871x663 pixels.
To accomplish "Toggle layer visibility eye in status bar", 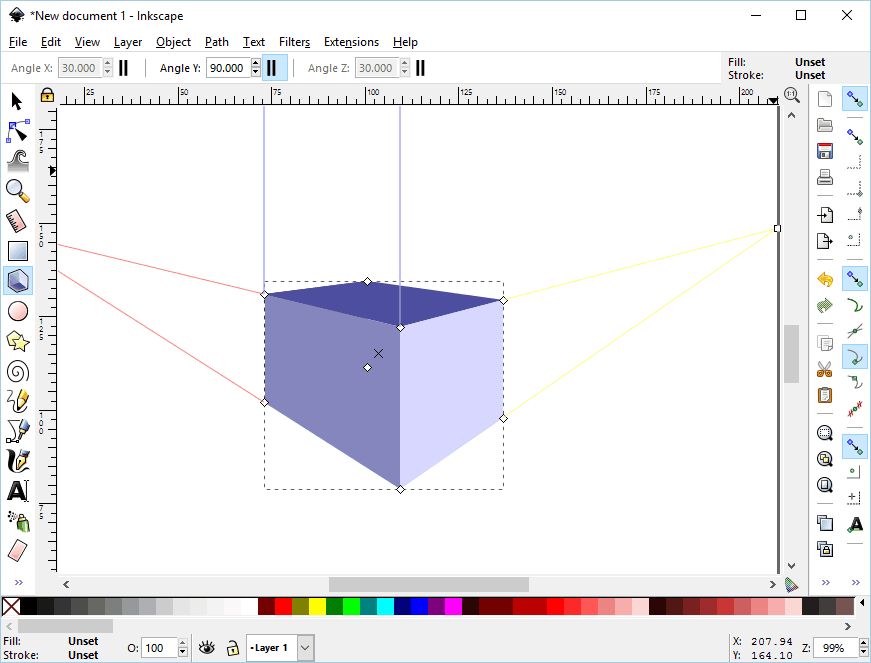I will tap(207, 648).
